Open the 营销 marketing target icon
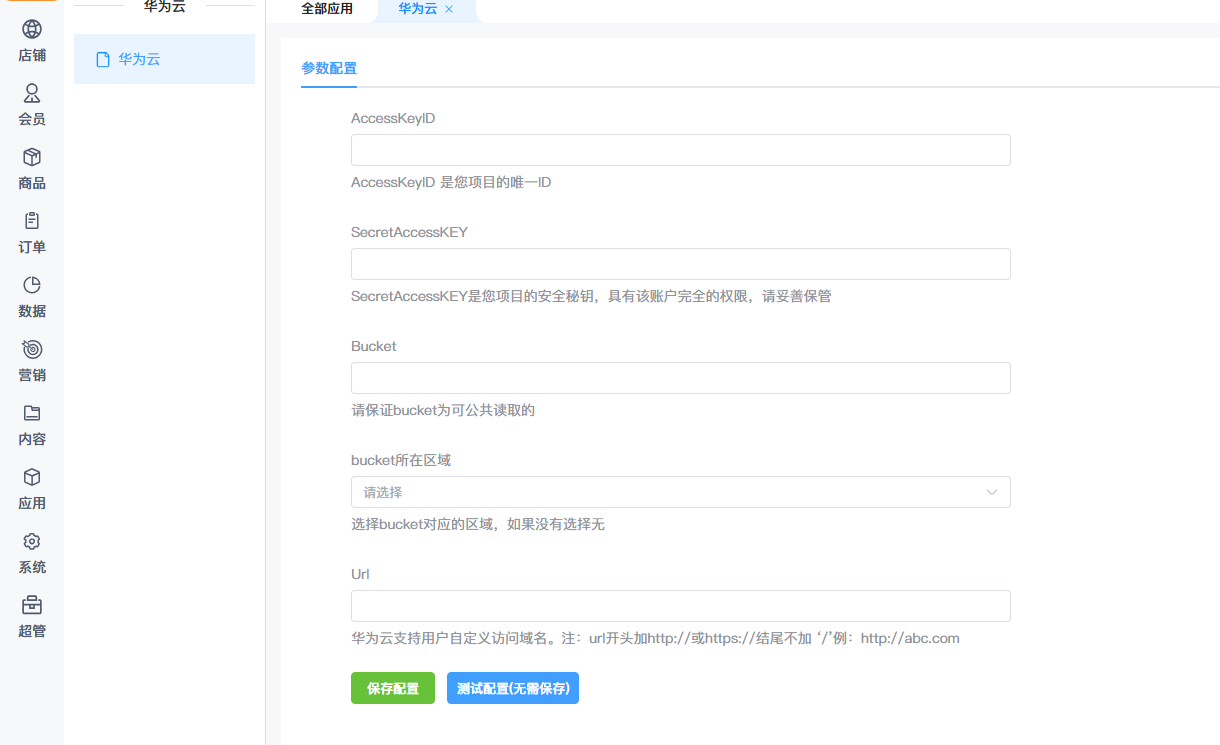1220x745 pixels. click(x=32, y=349)
